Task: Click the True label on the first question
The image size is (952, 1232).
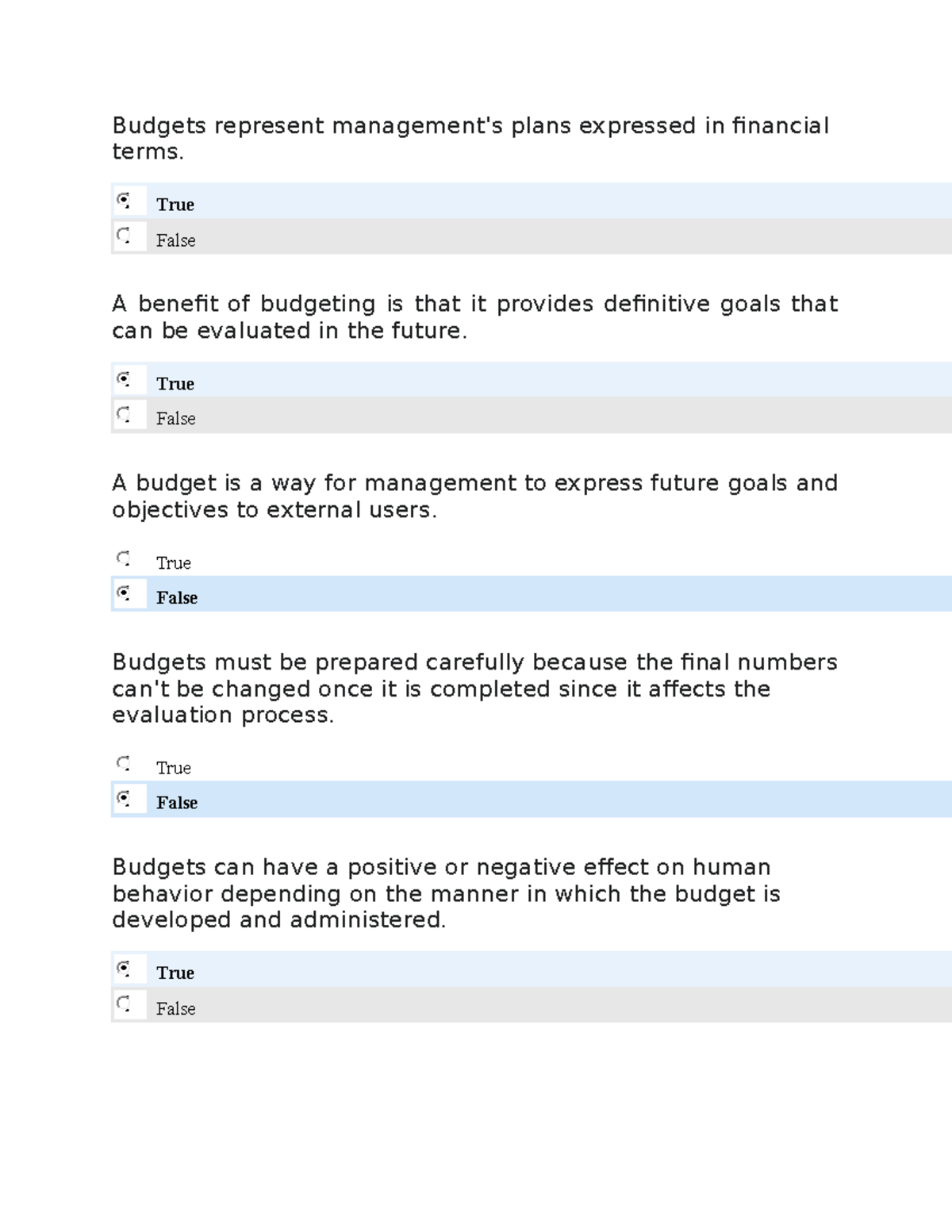Action: click(175, 205)
